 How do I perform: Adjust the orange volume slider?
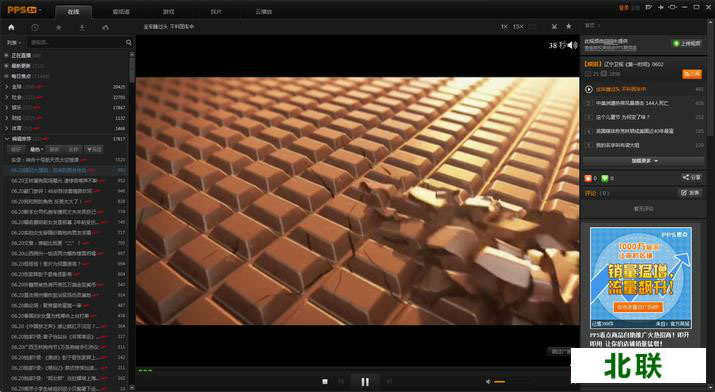pos(500,382)
